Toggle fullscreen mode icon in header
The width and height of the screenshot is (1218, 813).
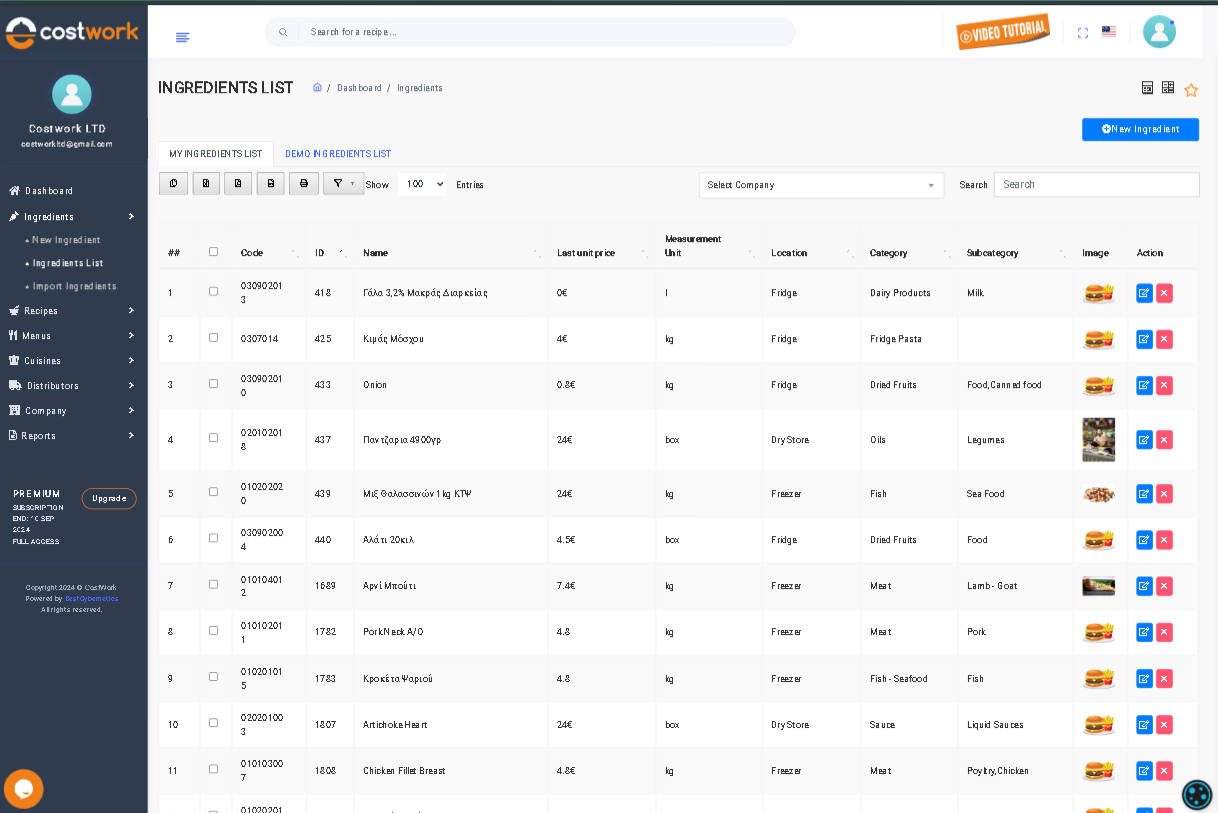point(1082,33)
